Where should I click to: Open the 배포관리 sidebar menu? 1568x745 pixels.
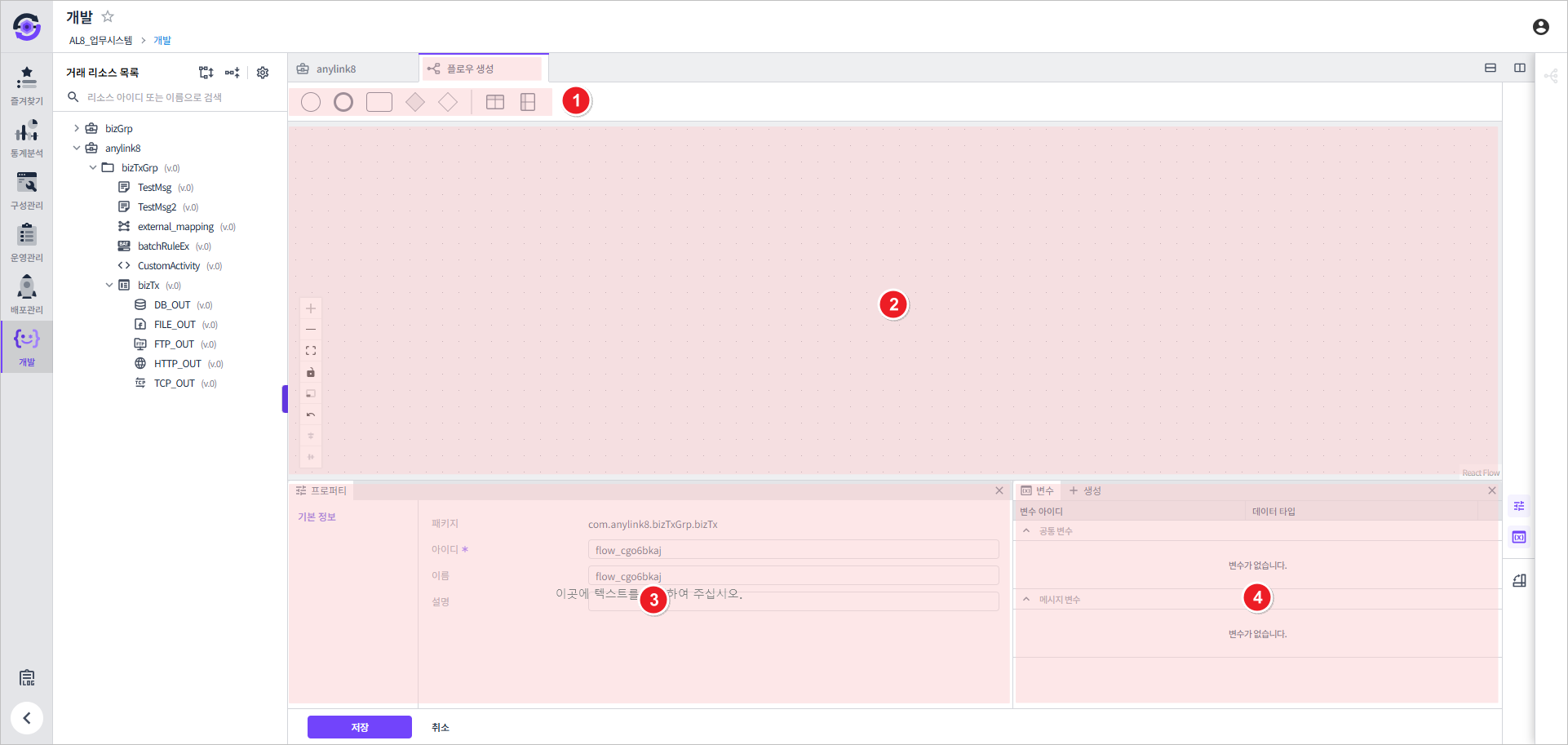click(x=27, y=295)
